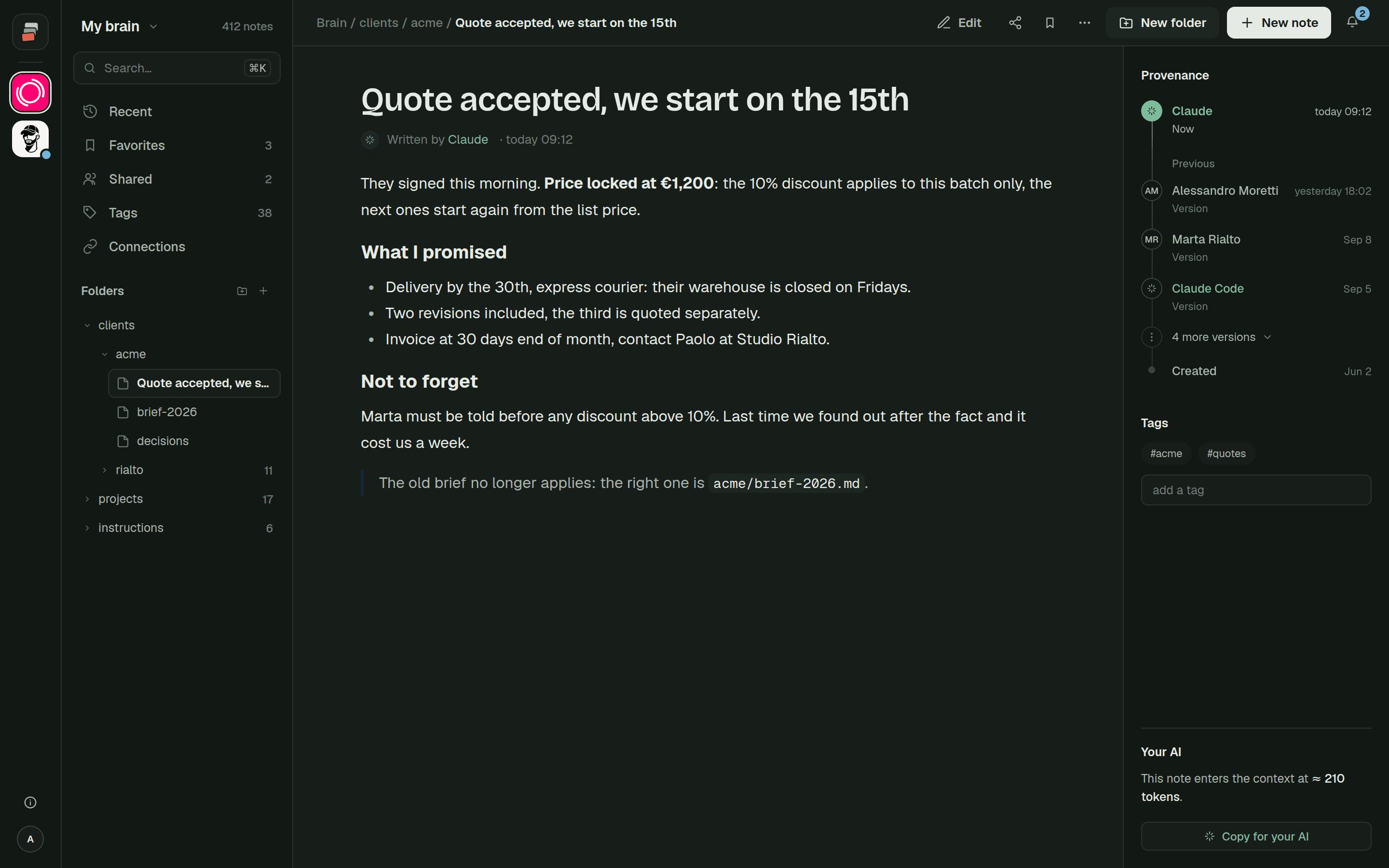Open notifications bell with badge
The image size is (1389, 868).
(1352, 22)
